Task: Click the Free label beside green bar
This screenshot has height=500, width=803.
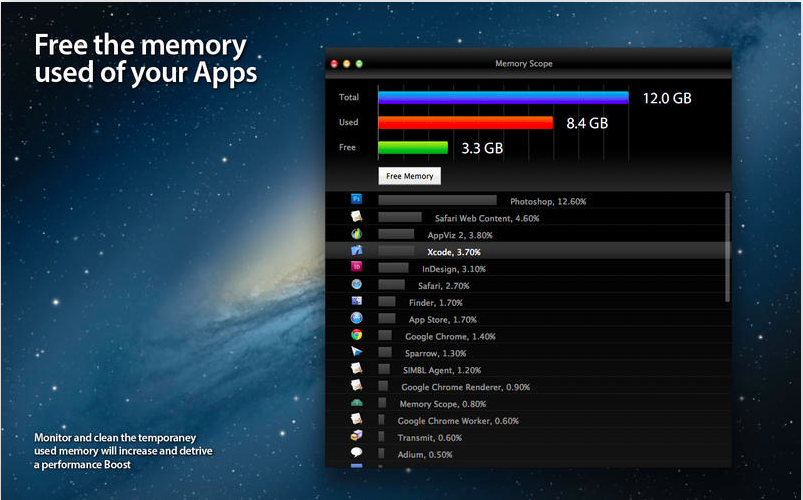Action: tap(347, 148)
